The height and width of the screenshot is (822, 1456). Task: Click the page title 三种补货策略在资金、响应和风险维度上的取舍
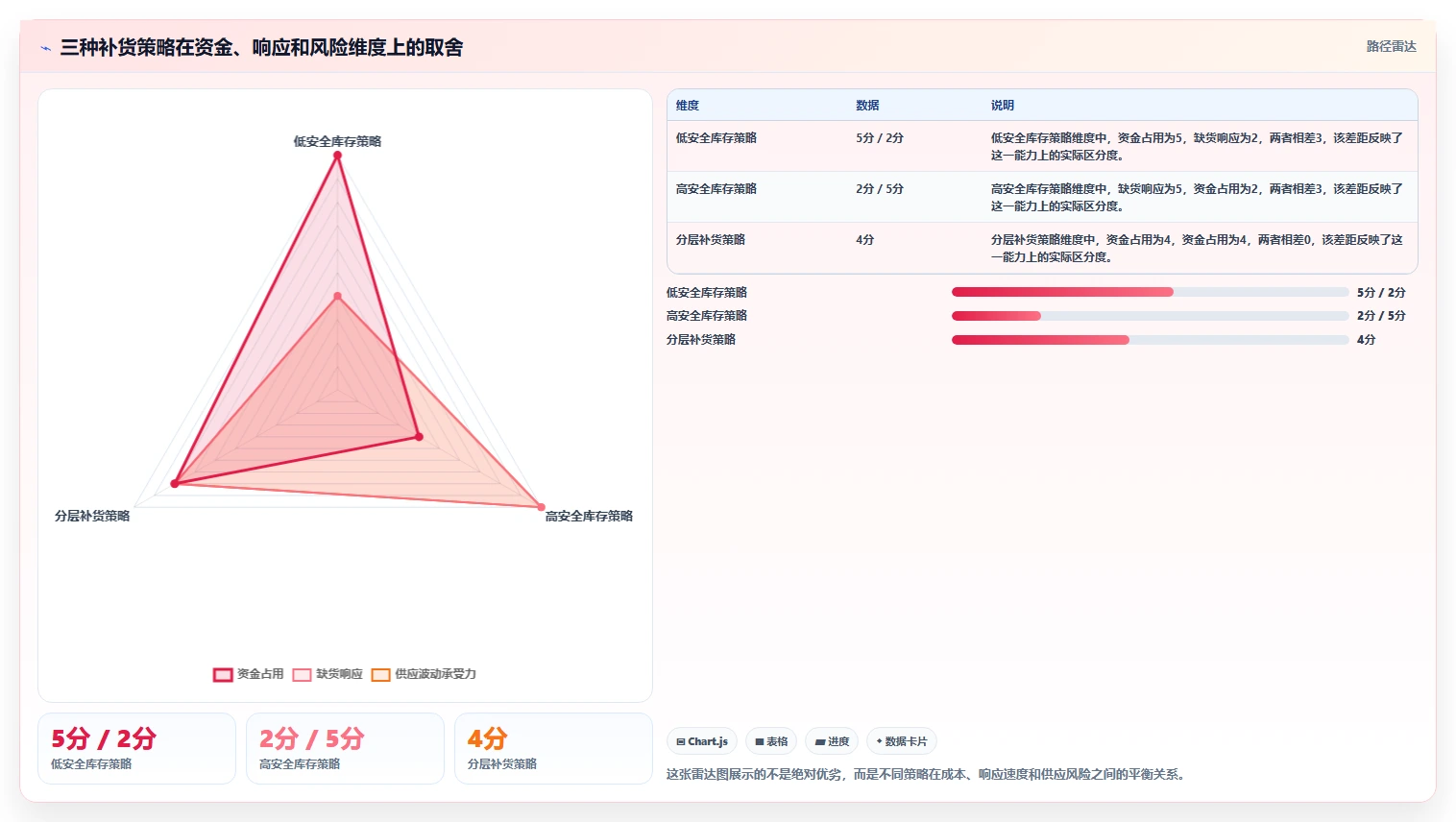pos(261,47)
